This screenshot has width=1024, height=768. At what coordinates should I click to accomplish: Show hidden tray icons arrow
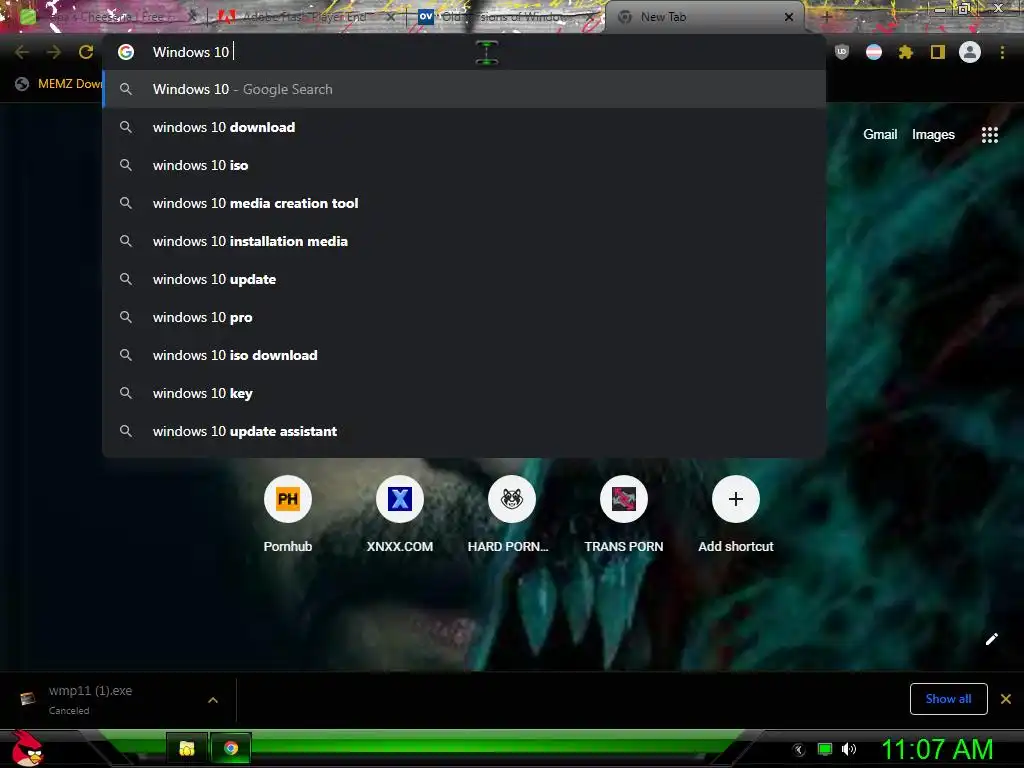pyautogui.click(x=799, y=750)
